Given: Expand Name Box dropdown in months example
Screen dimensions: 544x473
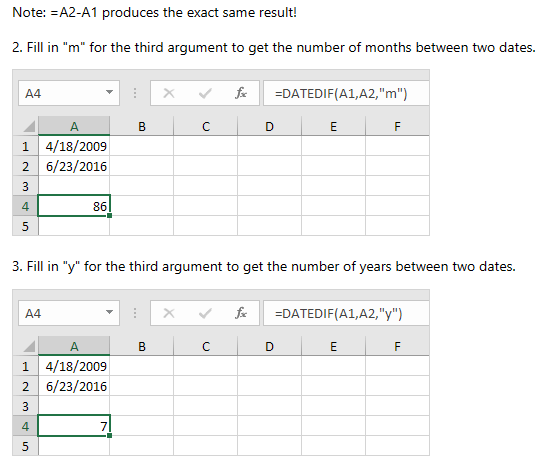Looking at the screenshot, I should point(109,92).
